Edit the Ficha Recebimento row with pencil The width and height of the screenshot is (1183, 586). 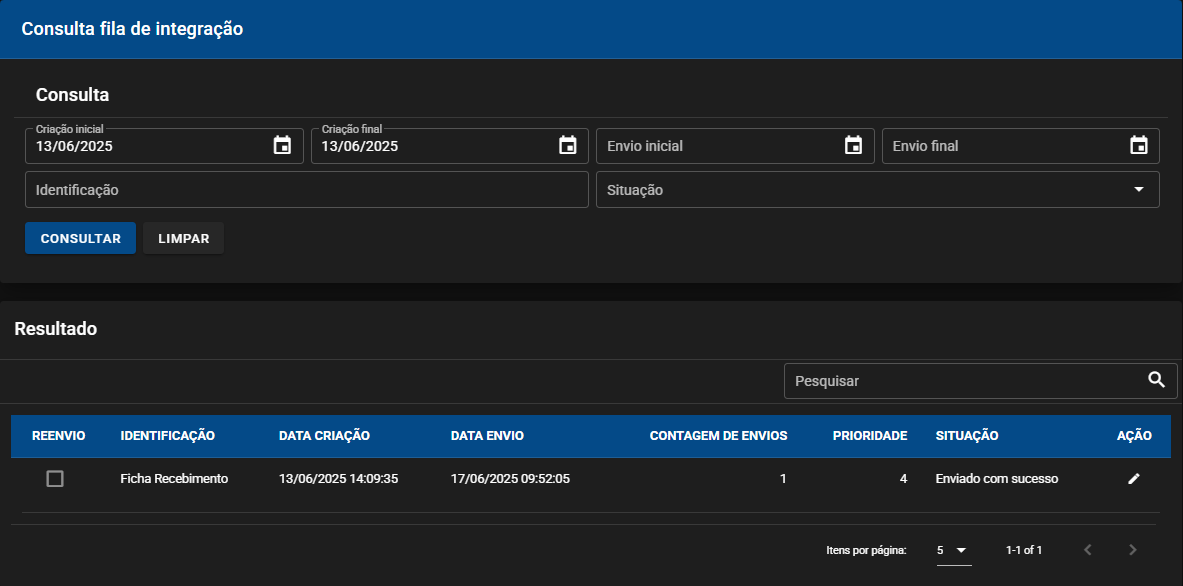tap(1134, 479)
